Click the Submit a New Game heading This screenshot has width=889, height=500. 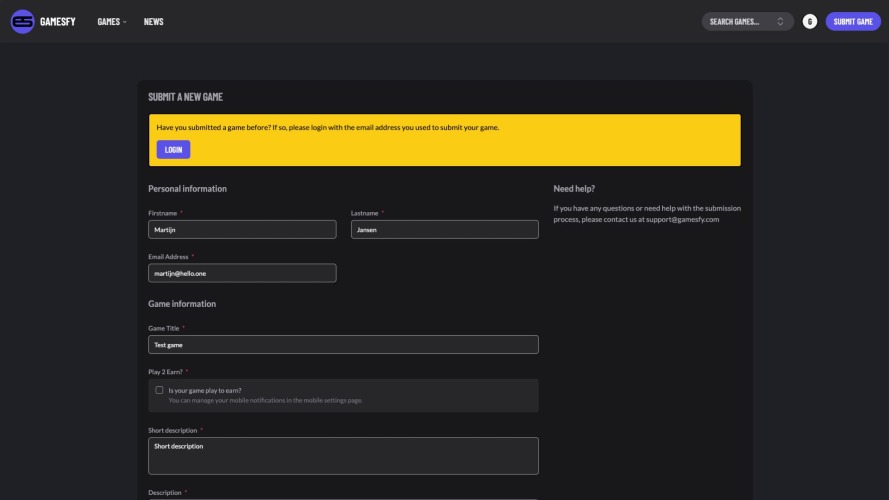point(185,97)
